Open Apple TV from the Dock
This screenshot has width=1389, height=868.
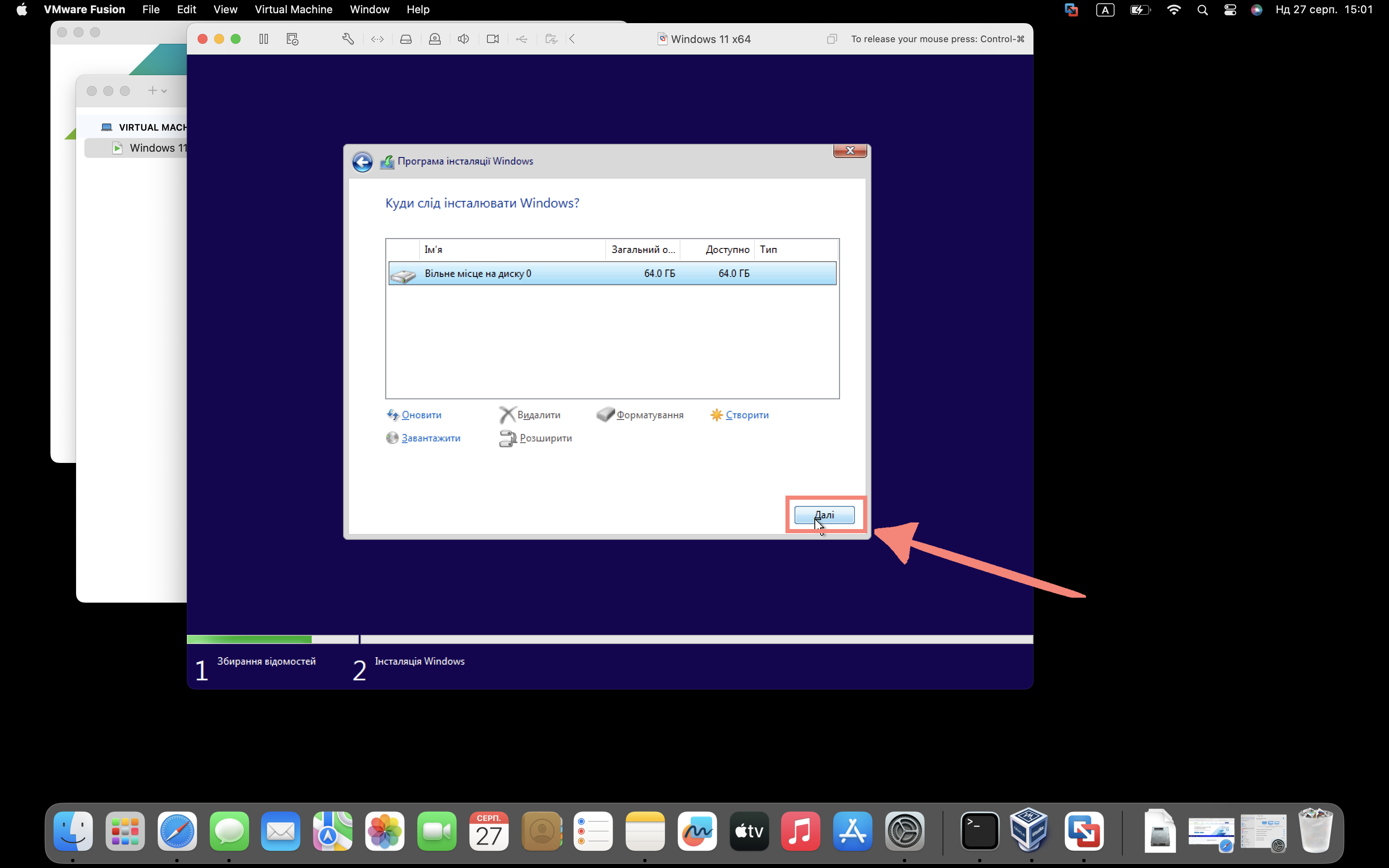(x=749, y=831)
